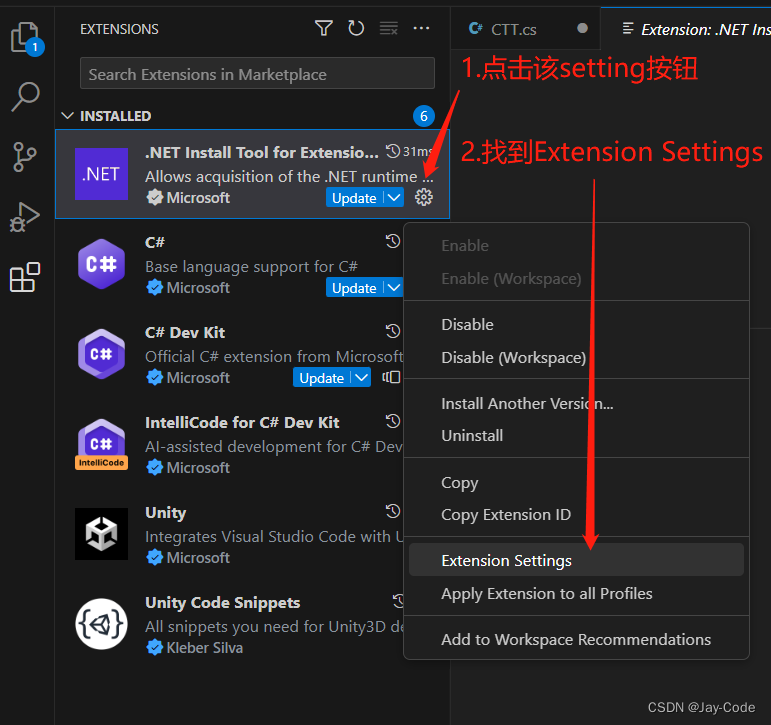The image size is (771, 725).
Task: Open the Search view in activity bar
Action: (26, 96)
